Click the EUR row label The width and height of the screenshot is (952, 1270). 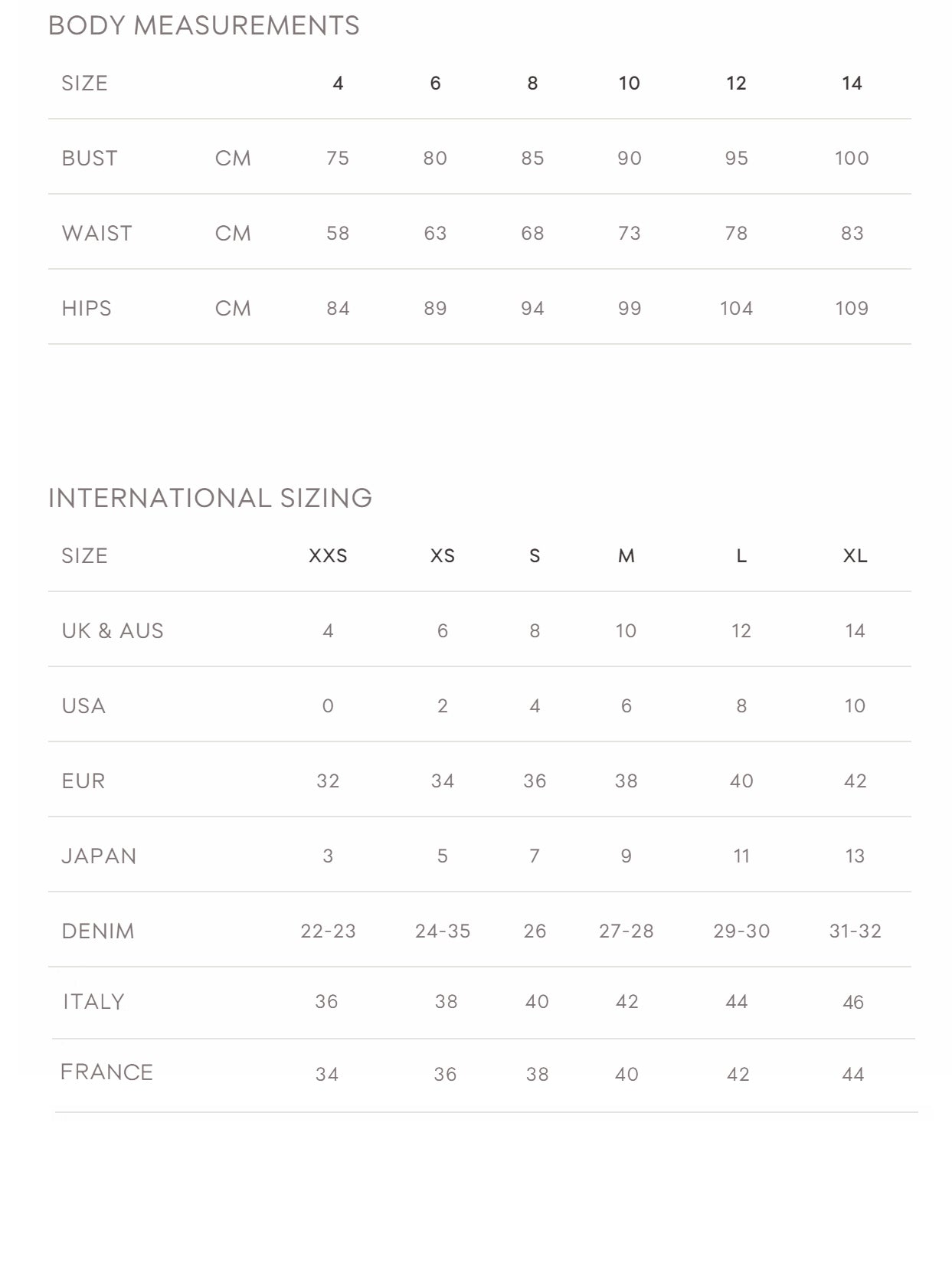click(83, 781)
